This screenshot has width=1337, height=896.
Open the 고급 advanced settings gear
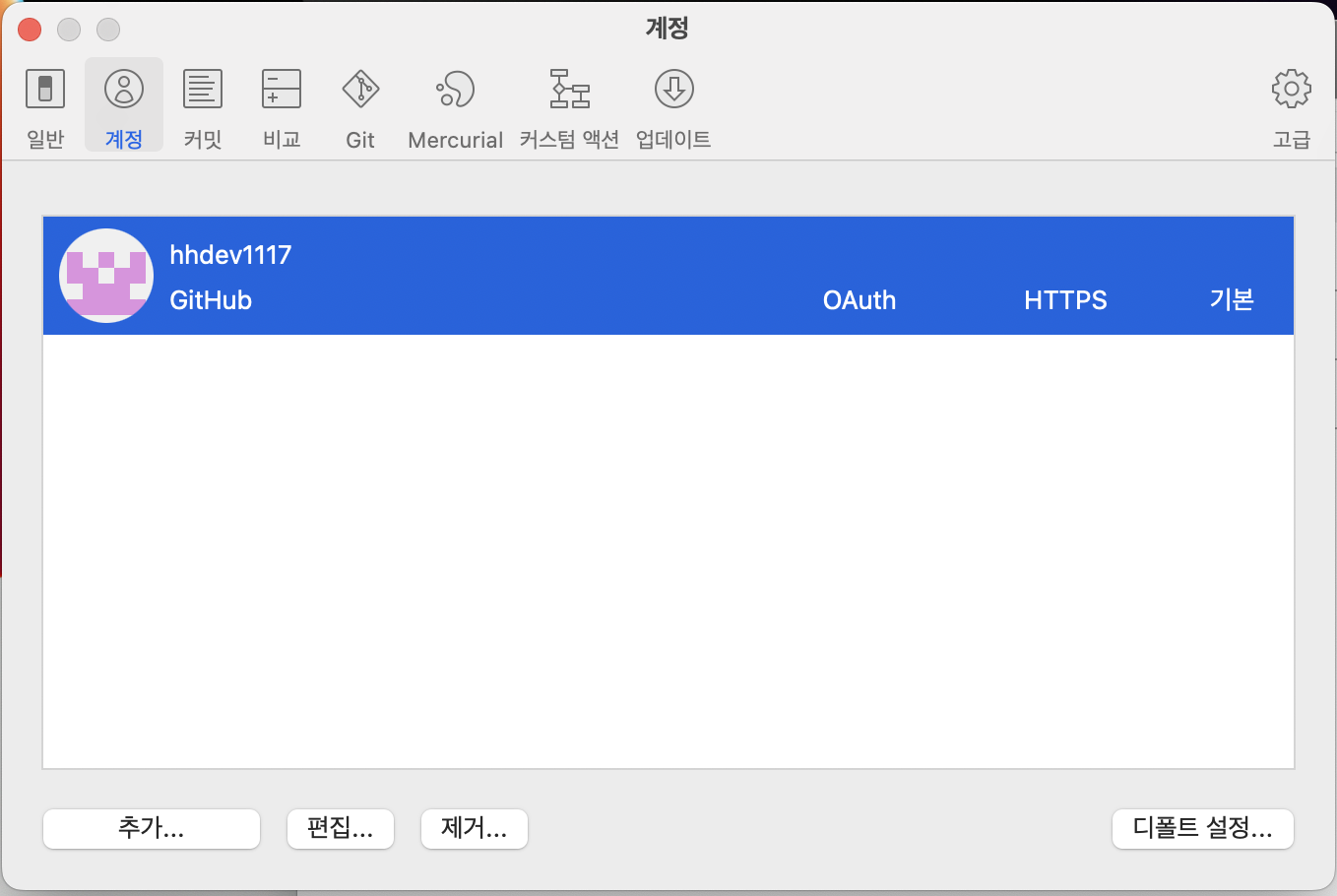[1292, 107]
